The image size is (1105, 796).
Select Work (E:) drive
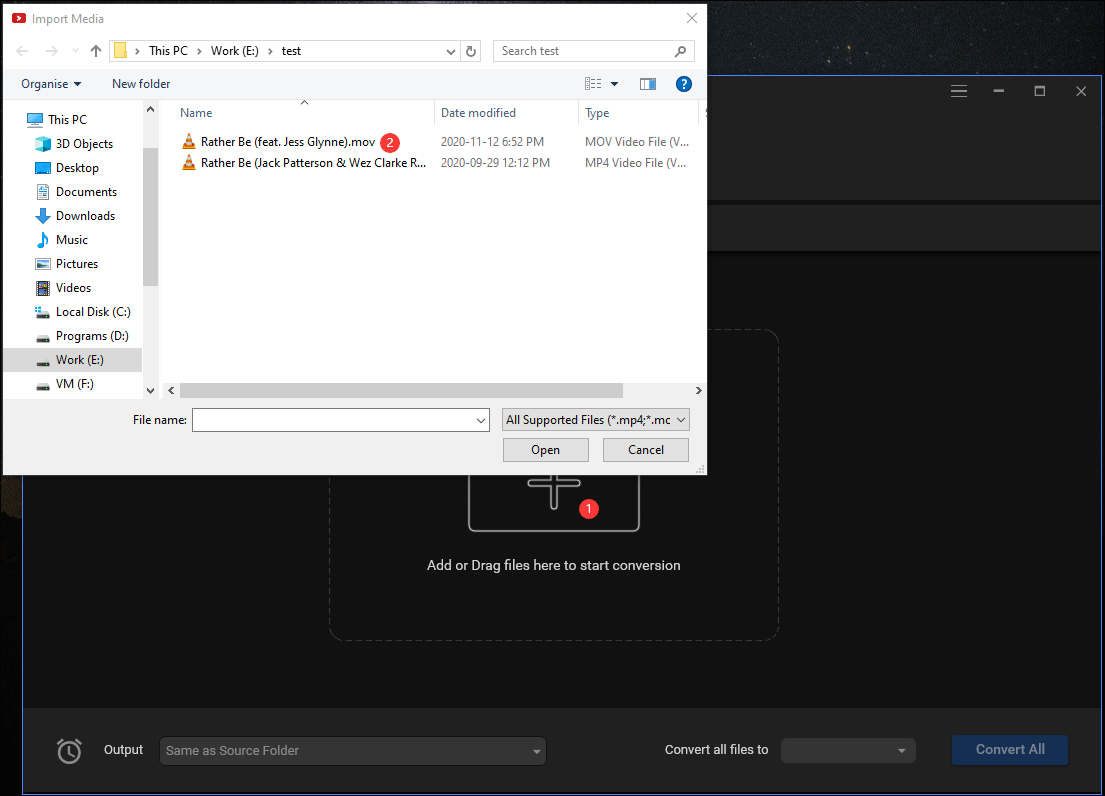tap(73, 360)
